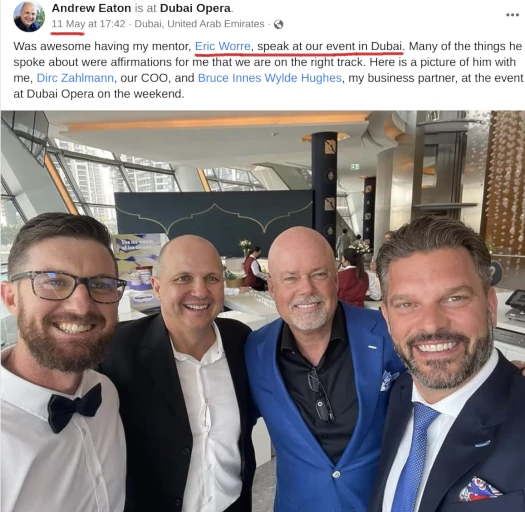525x512 pixels.
Task: Open the three-dot post options menu
Action: 512,15
